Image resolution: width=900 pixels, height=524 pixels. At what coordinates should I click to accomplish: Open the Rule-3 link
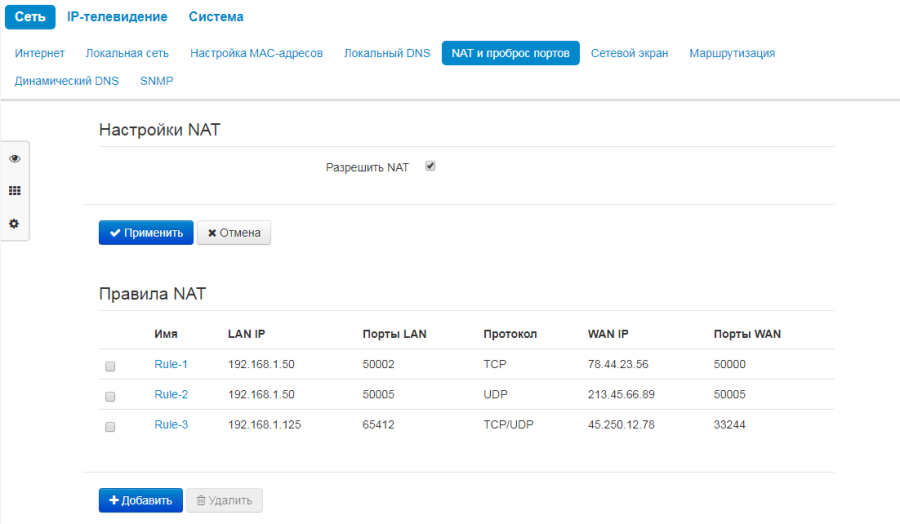[171, 424]
